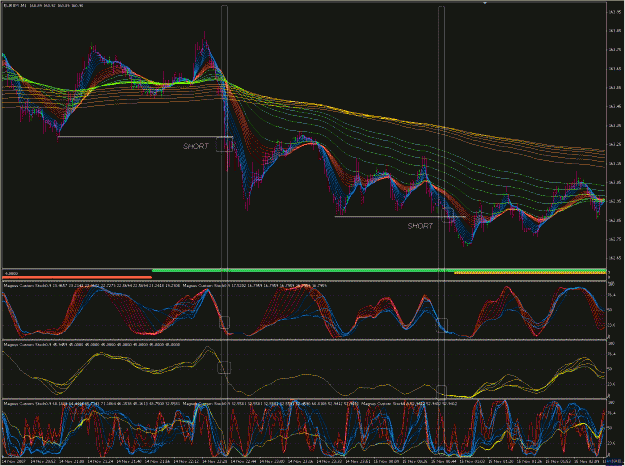Click the '14 Nov 21:24' time label on the time axis
The height and width of the screenshot is (466, 625).
click(100, 461)
